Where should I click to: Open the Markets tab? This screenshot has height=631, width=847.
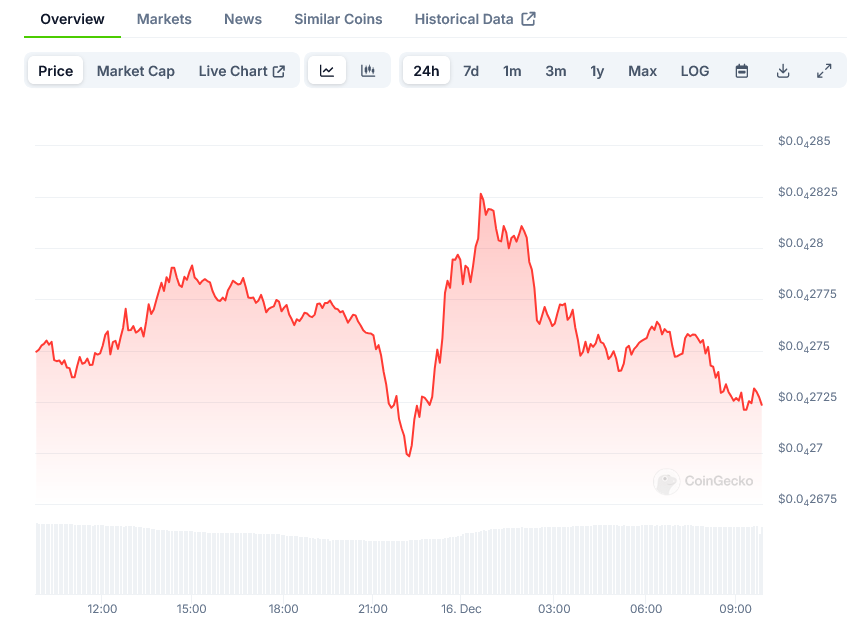[x=164, y=19]
